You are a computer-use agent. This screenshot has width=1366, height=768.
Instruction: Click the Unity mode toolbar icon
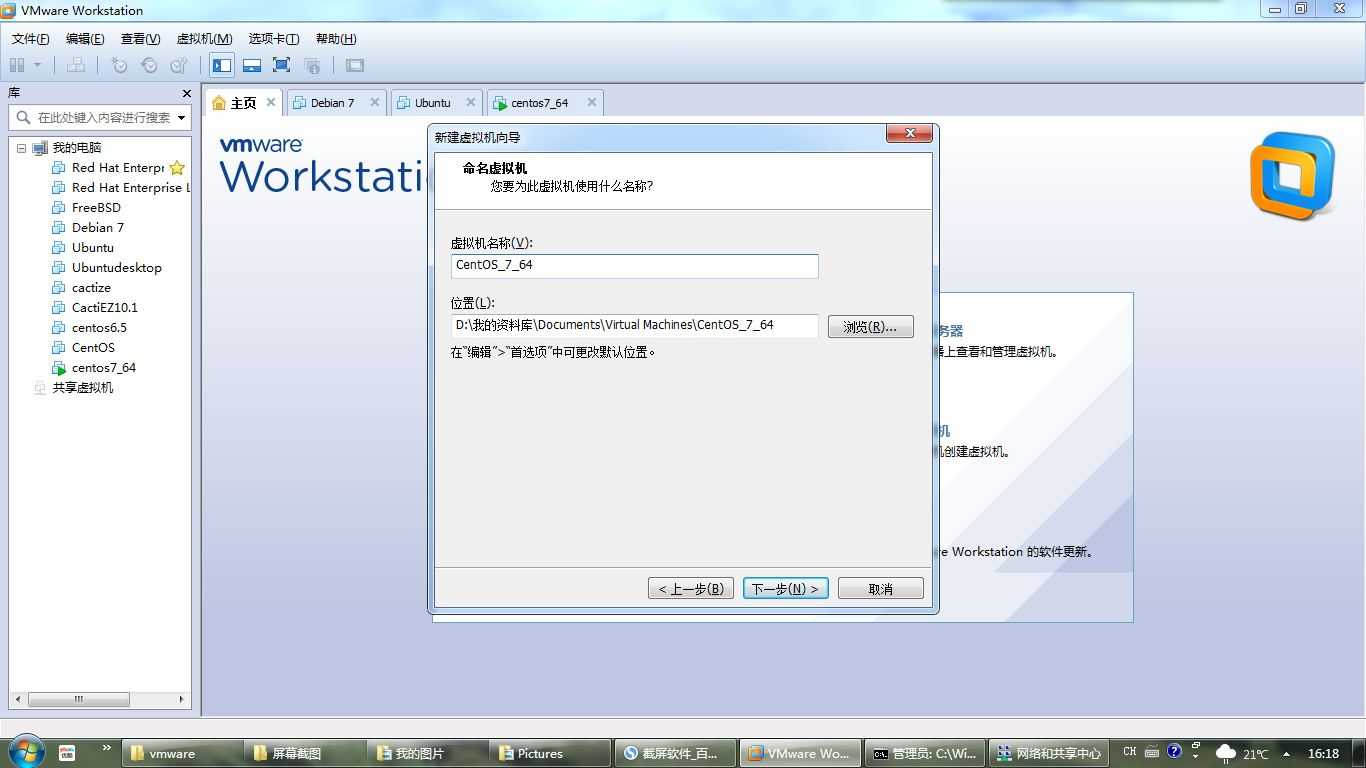(312, 65)
